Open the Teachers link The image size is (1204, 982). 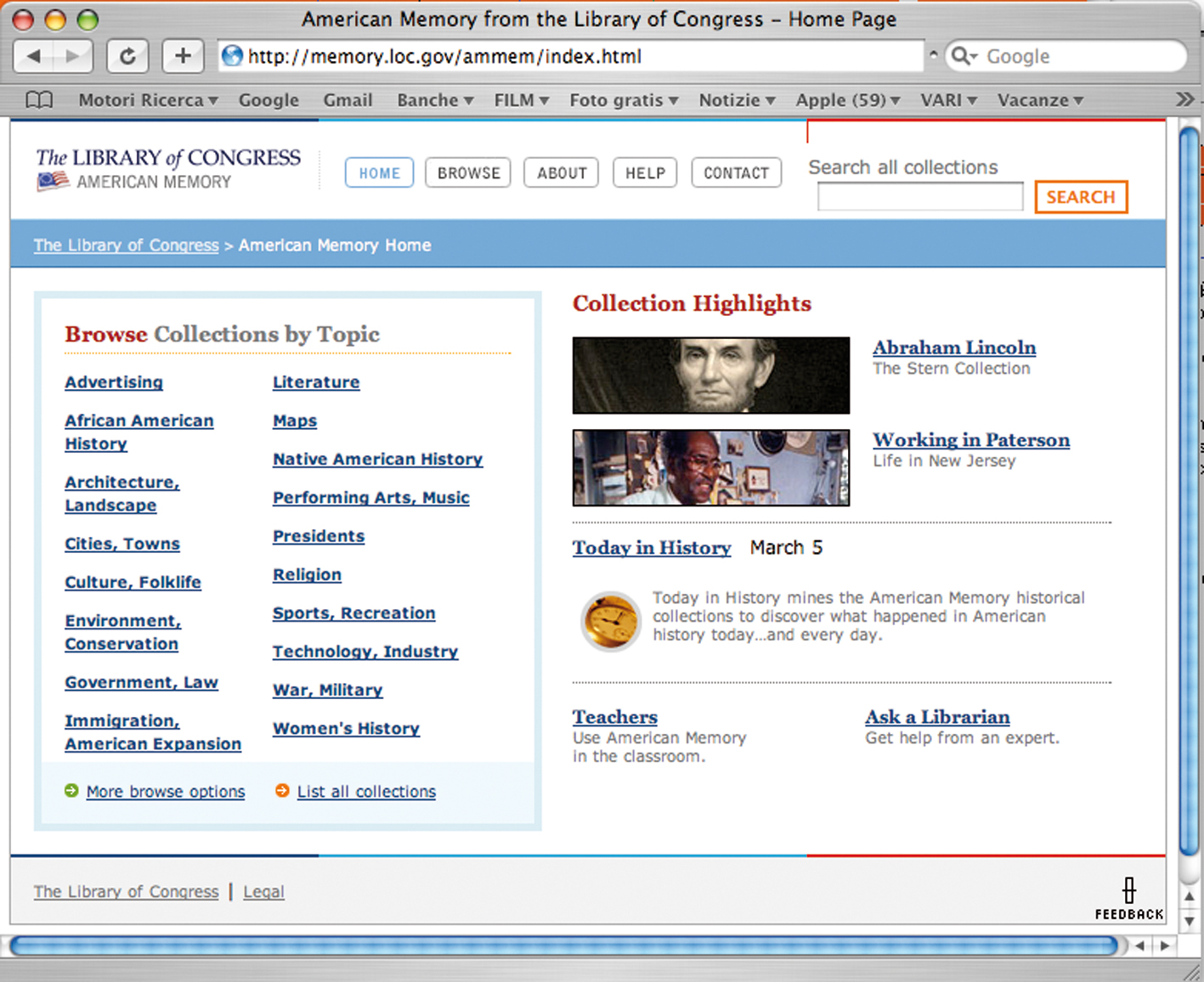click(x=615, y=717)
